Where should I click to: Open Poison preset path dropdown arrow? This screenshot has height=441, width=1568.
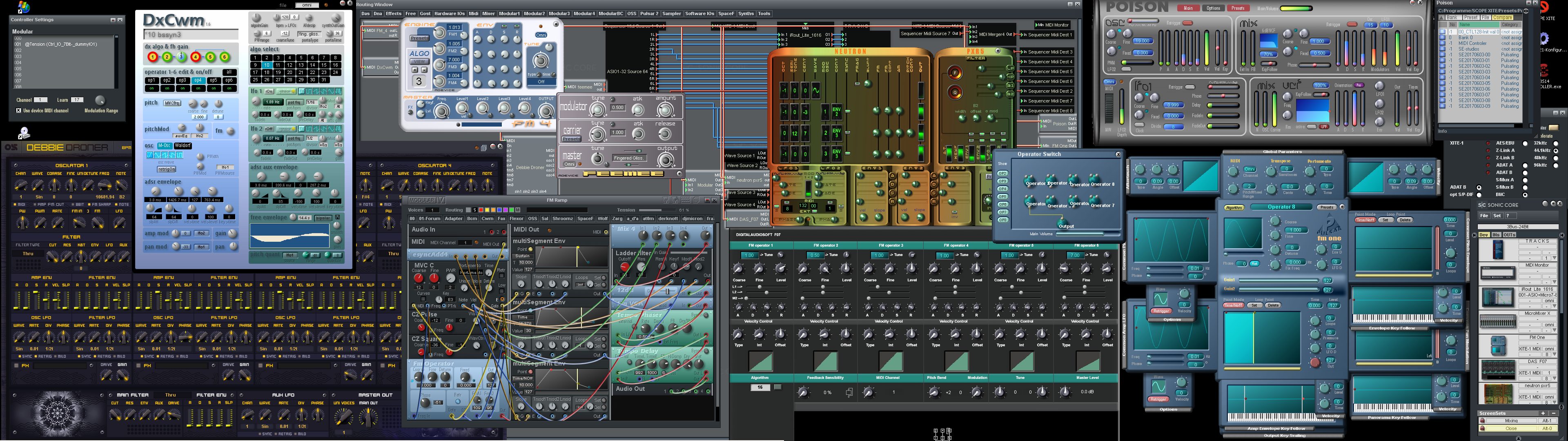(x=1526, y=11)
